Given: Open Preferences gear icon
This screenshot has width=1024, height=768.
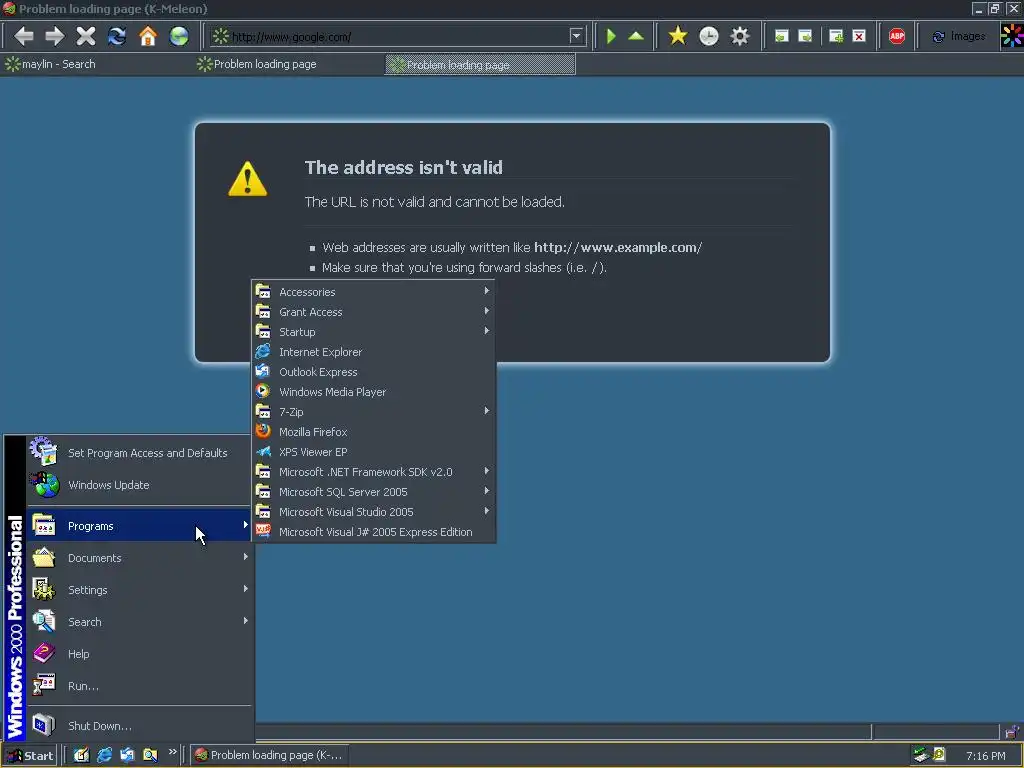Looking at the screenshot, I should point(740,36).
